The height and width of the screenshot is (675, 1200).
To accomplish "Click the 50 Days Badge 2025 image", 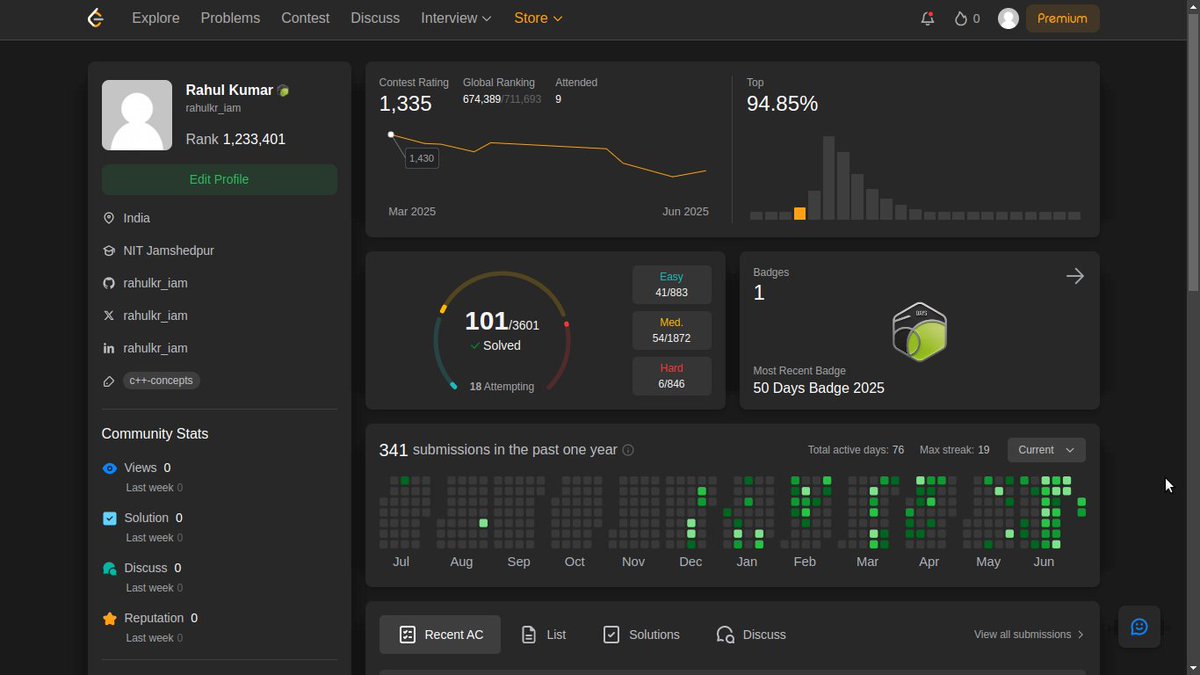I will pyautogui.click(x=919, y=332).
